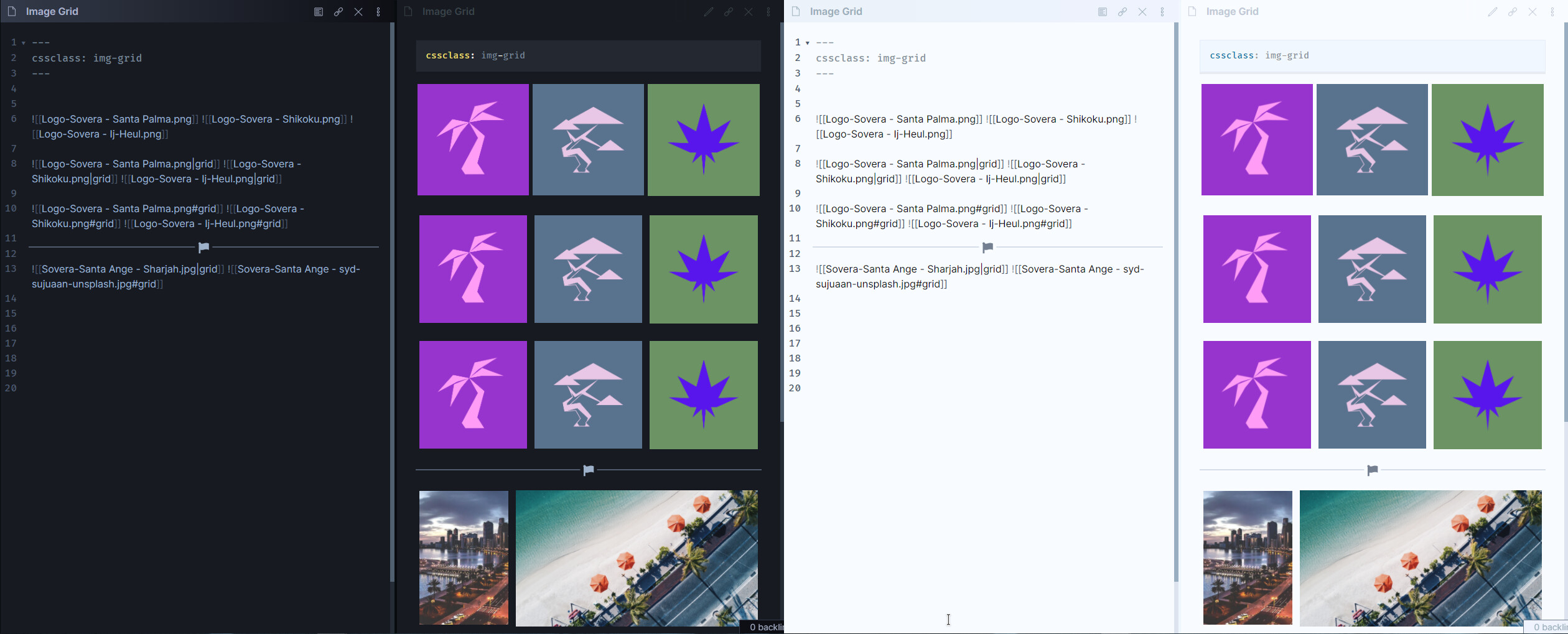Open more options in dark preview pane
Screen dimensions: 1568x634
coord(768,12)
